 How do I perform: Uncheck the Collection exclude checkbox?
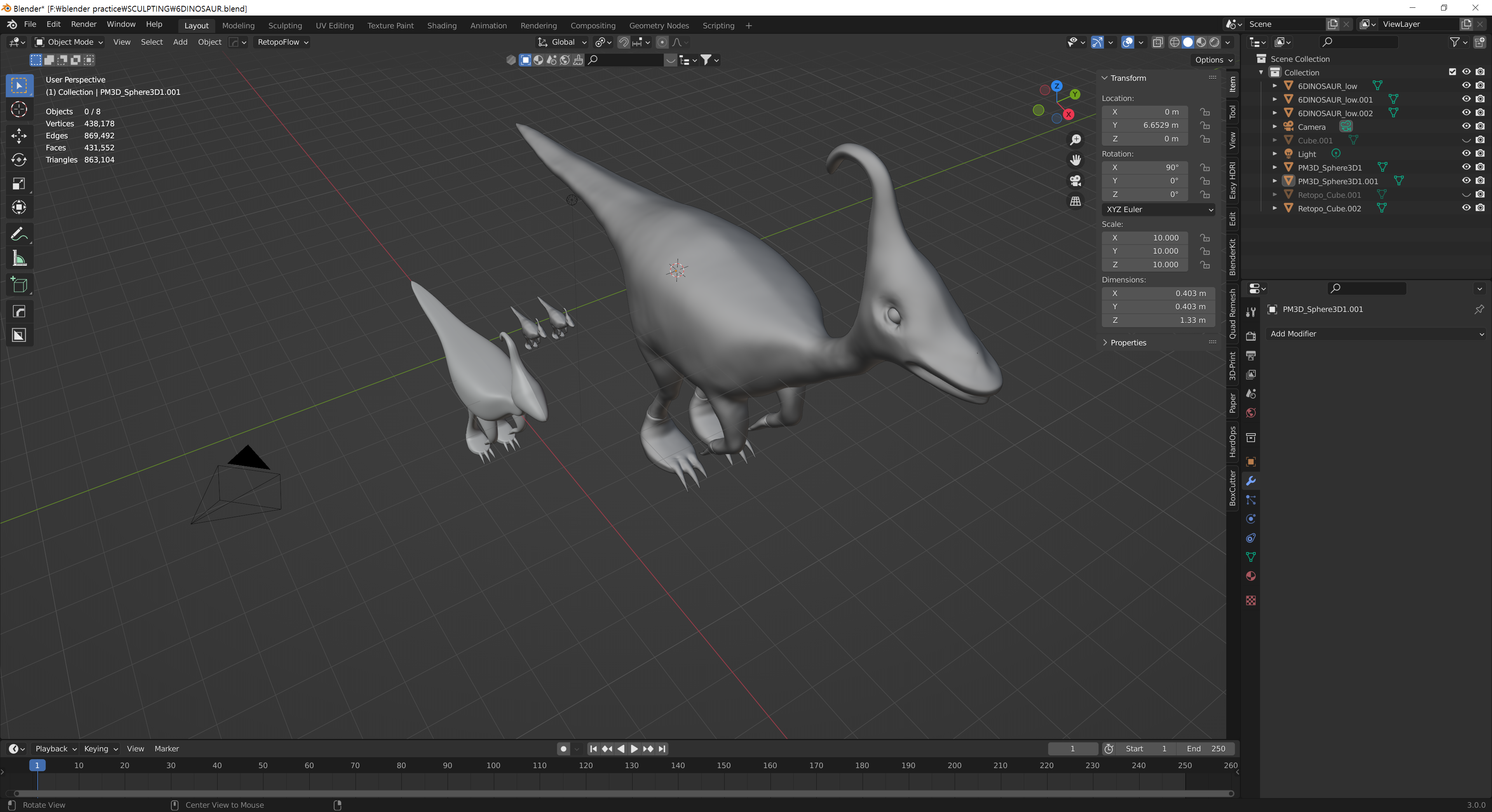point(1452,72)
